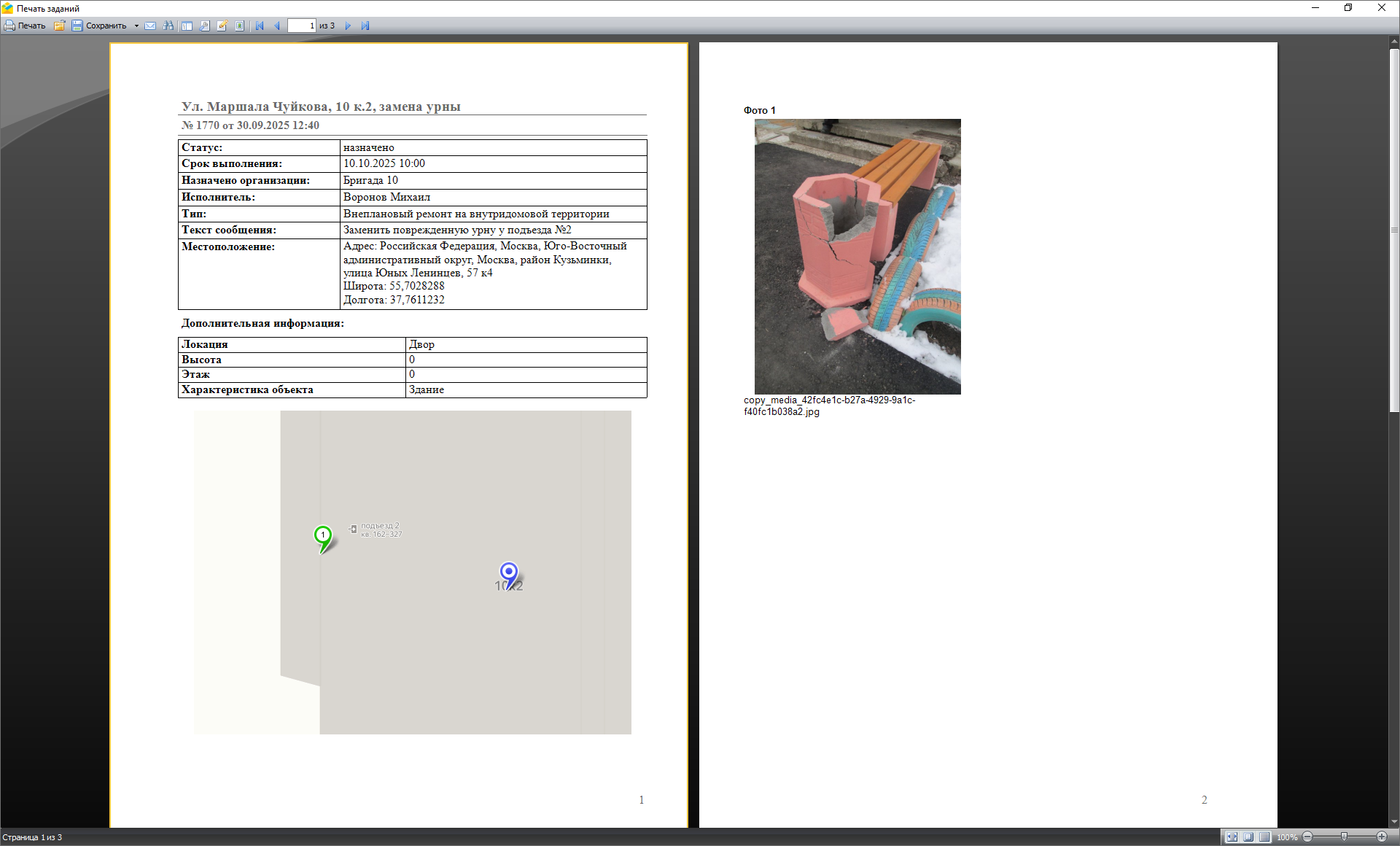Screen dimensions: 1400x846
Task: Go to the previous page
Action: click(x=277, y=26)
